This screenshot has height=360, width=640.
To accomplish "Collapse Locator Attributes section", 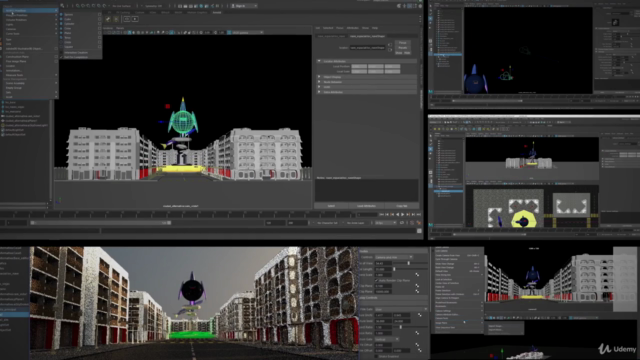I will pyautogui.click(x=367, y=61).
